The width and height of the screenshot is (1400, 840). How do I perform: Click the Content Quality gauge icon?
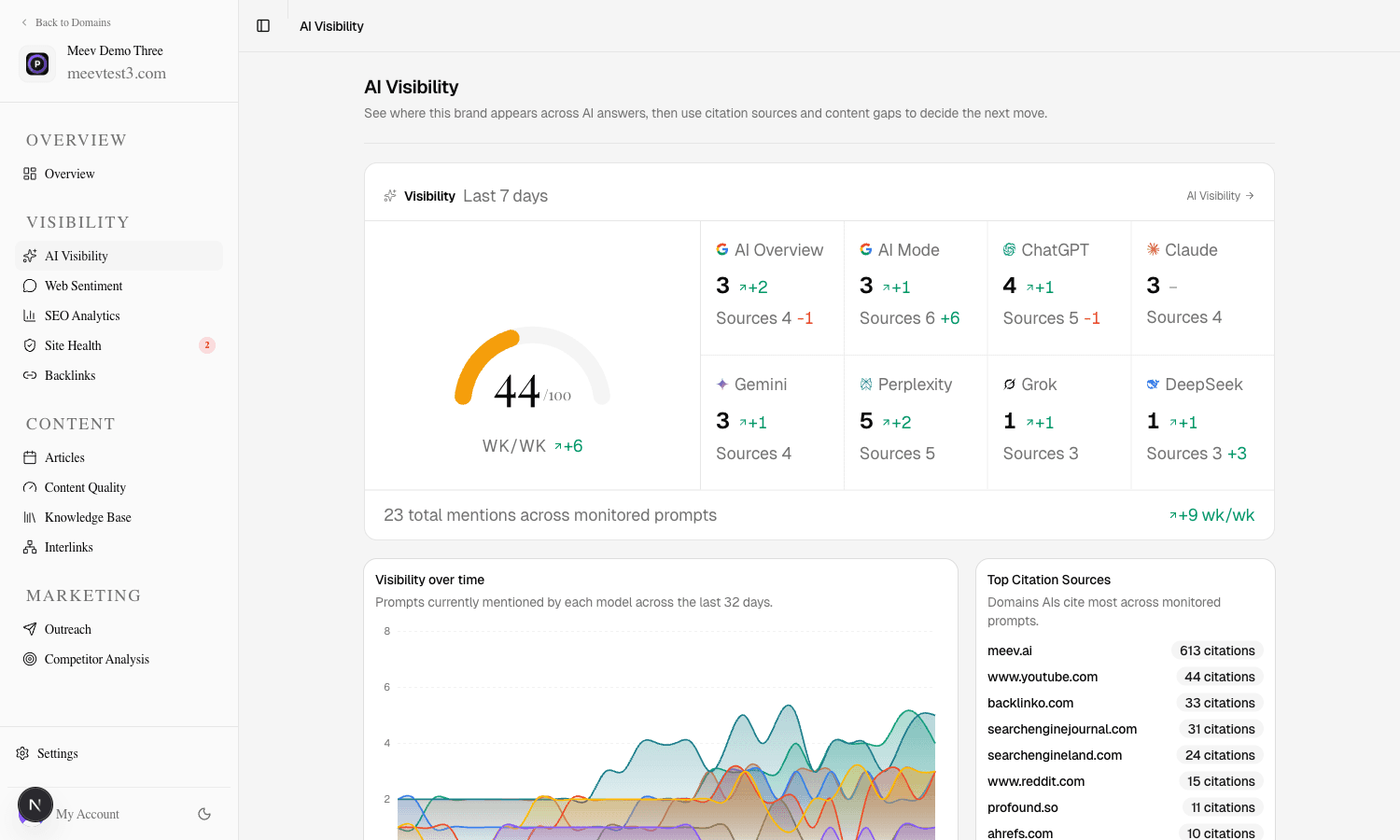coord(30,487)
